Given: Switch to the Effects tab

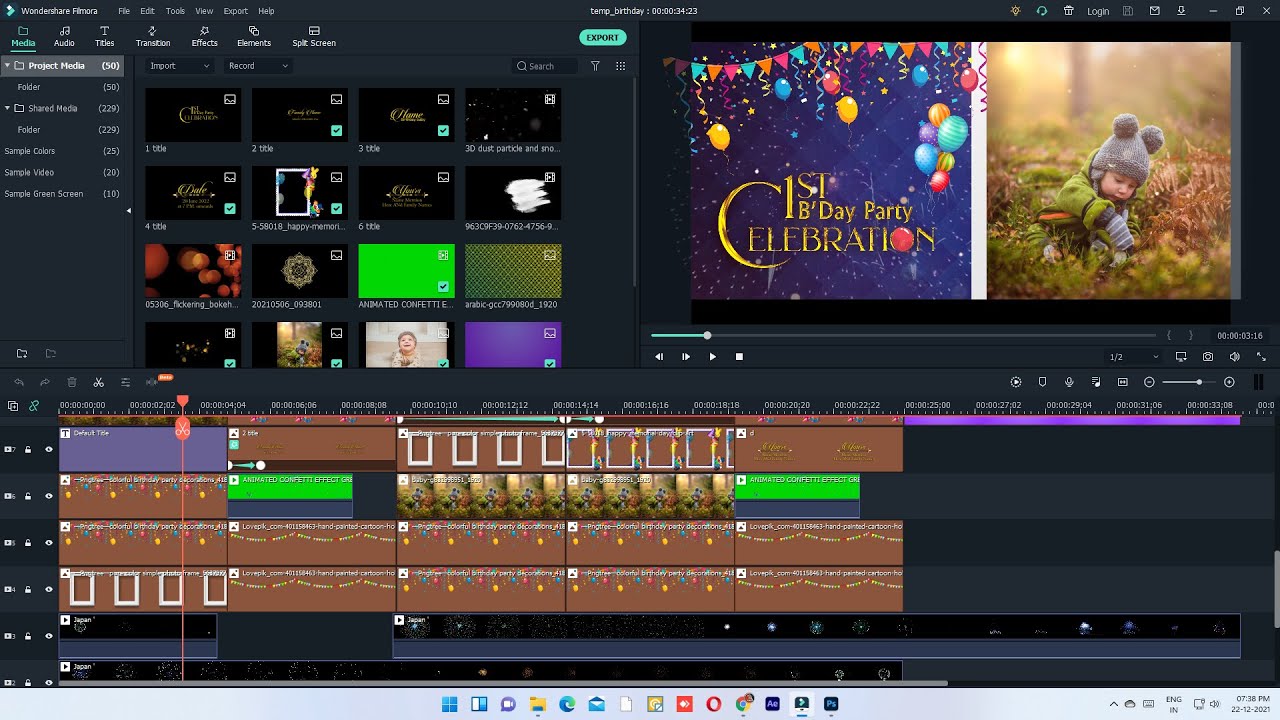Looking at the screenshot, I should [x=204, y=37].
